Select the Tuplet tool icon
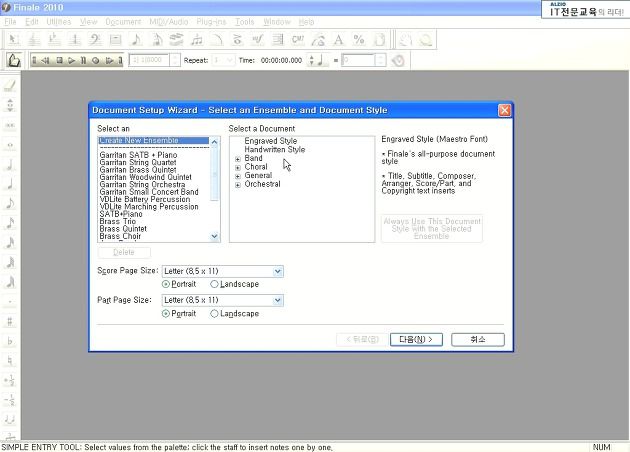This screenshot has width=630, height=452. 197,40
